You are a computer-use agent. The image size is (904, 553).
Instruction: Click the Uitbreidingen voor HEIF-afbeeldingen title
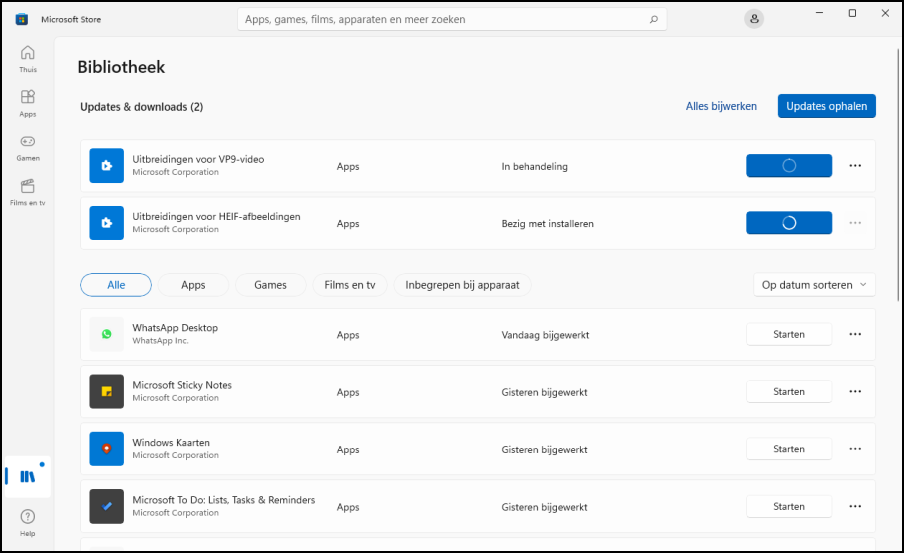click(216, 216)
